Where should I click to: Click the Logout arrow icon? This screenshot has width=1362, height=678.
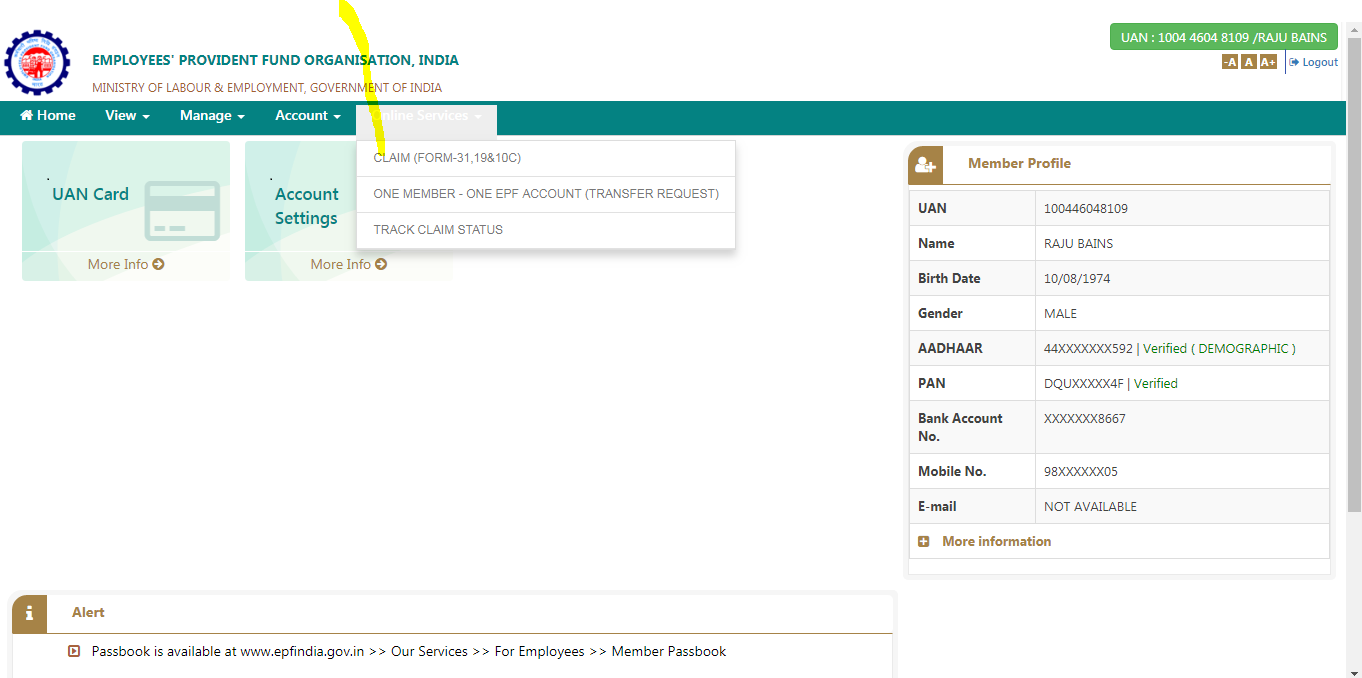pos(1294,62)
